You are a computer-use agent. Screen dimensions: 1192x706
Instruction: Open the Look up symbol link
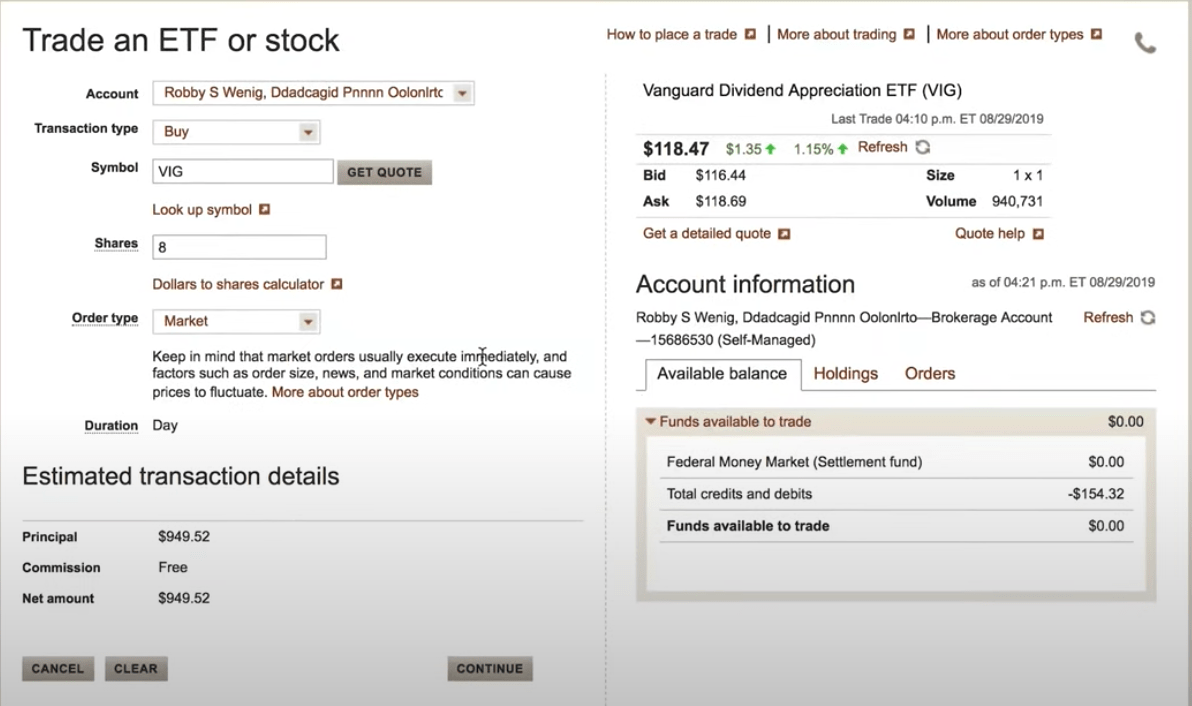point(201,210)
